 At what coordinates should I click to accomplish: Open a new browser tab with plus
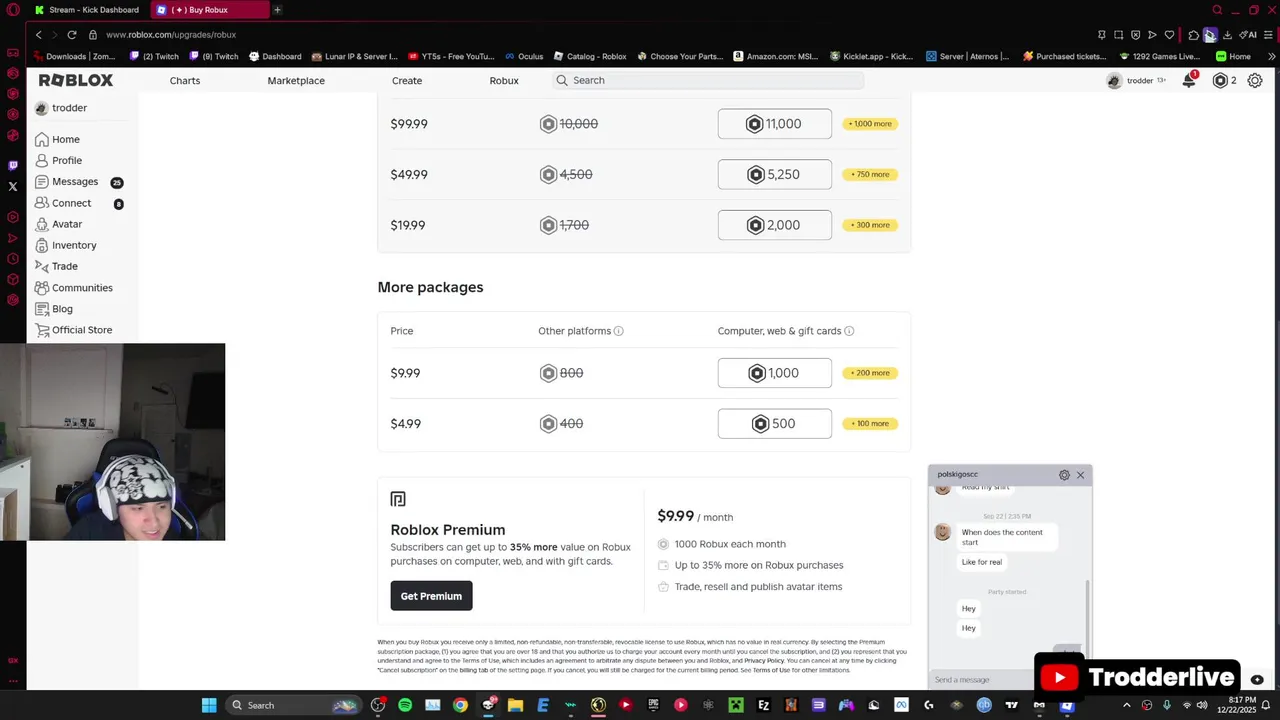tap(277, 10)
